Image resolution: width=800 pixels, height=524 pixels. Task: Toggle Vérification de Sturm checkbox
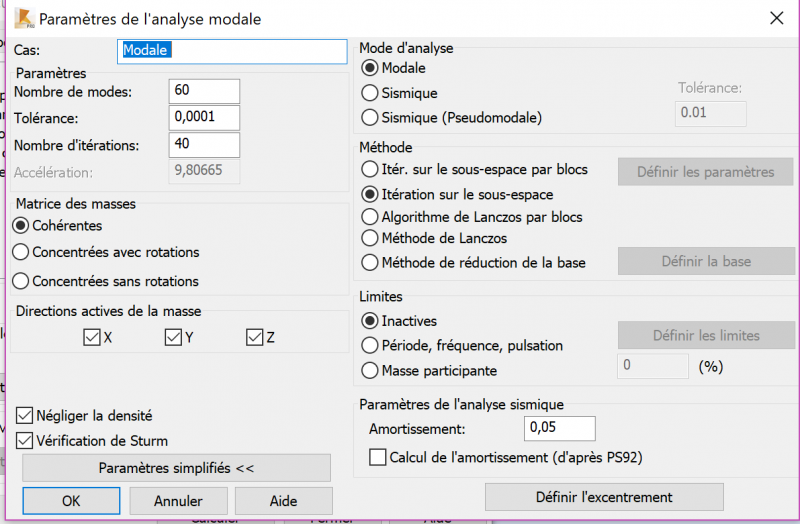tap(24, 441)
